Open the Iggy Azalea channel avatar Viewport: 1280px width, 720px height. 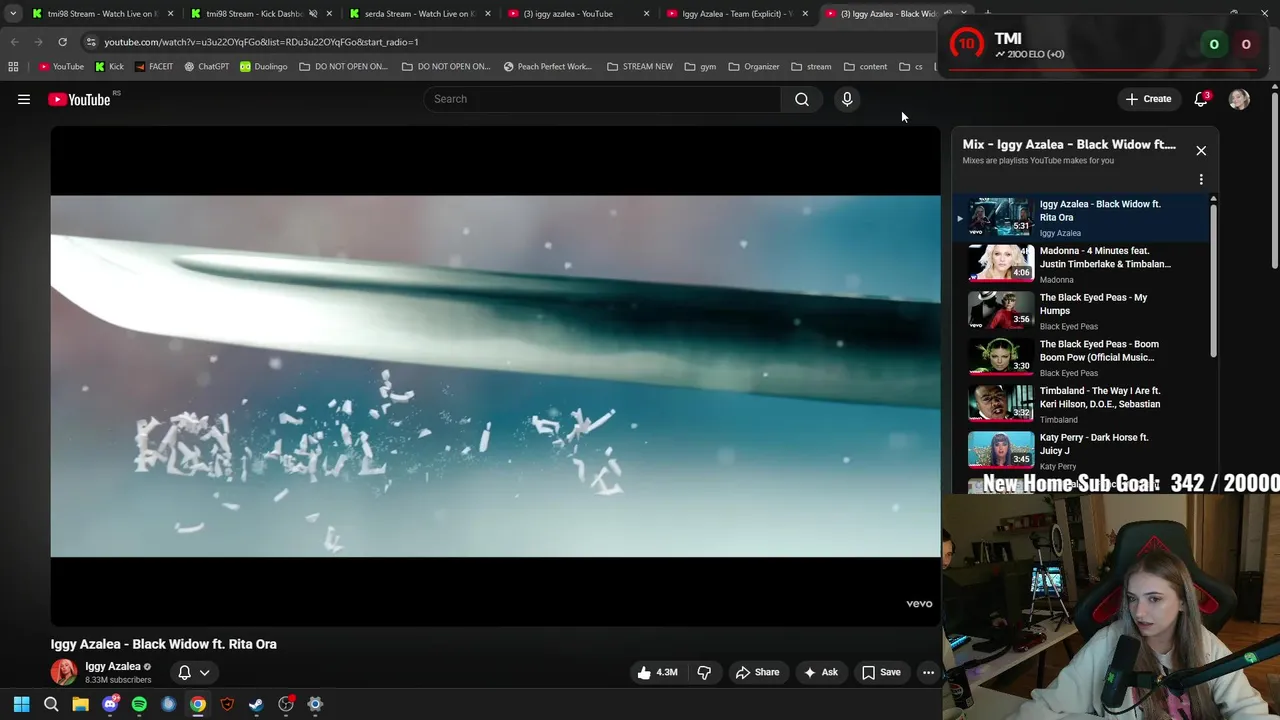(64, 672)
